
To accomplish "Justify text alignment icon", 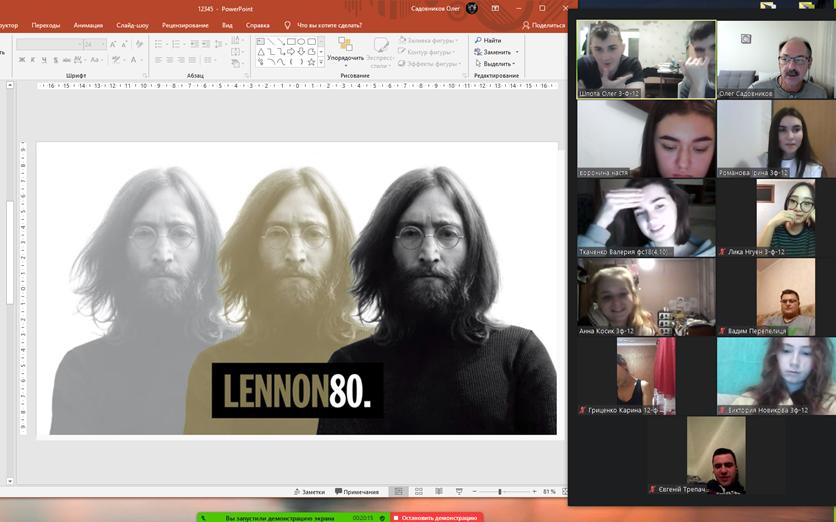I will point(192,60).
